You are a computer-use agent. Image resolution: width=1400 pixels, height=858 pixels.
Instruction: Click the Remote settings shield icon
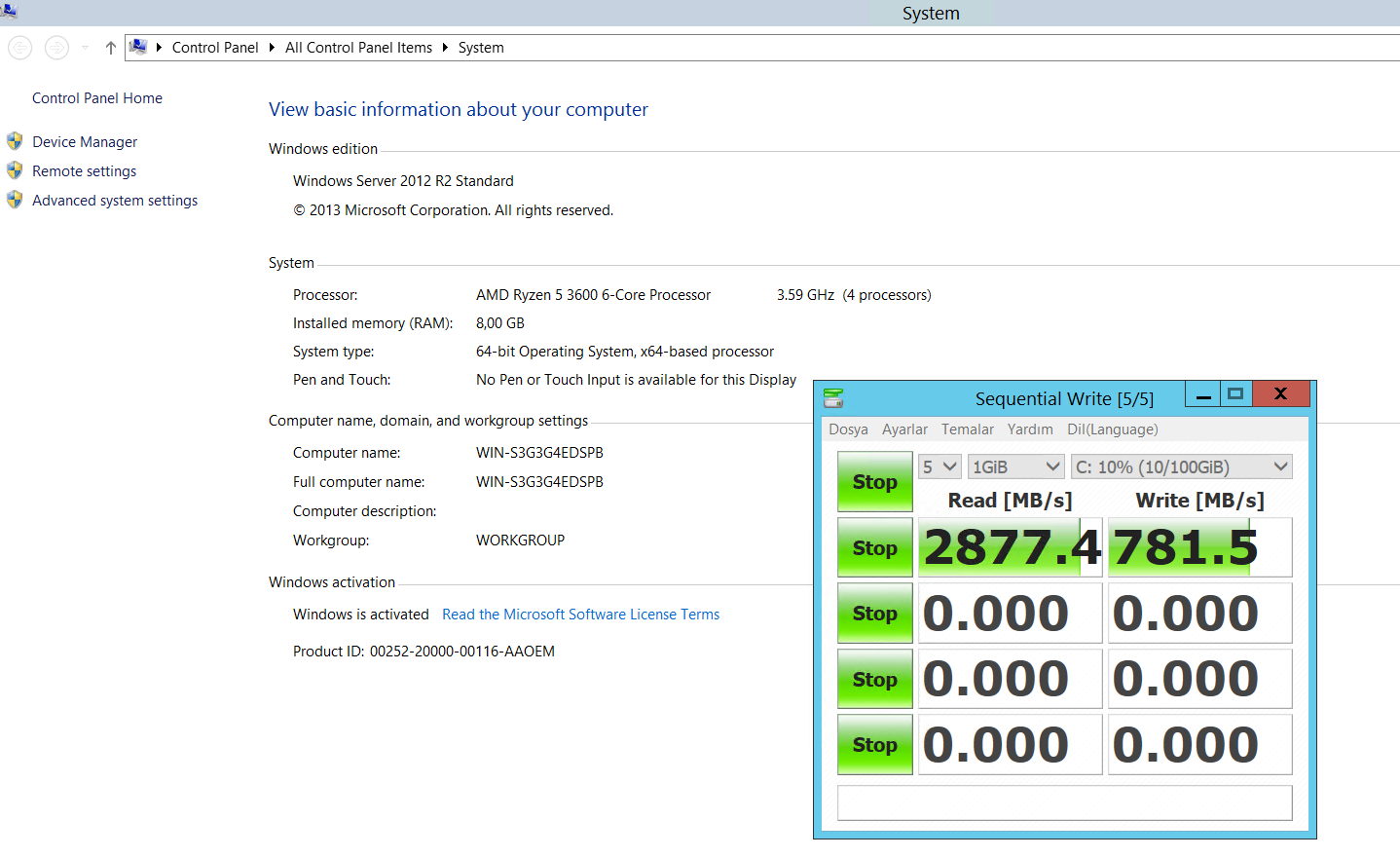point(15,170)
